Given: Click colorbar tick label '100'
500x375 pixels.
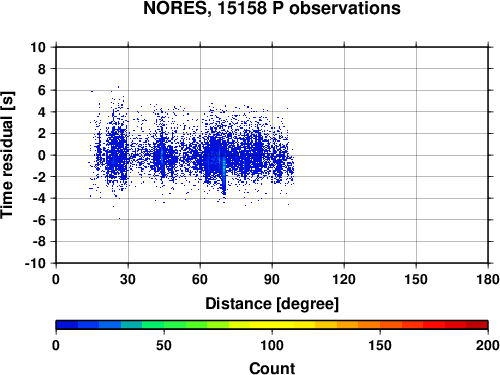Looking at the screenshot, I should 272,345.
